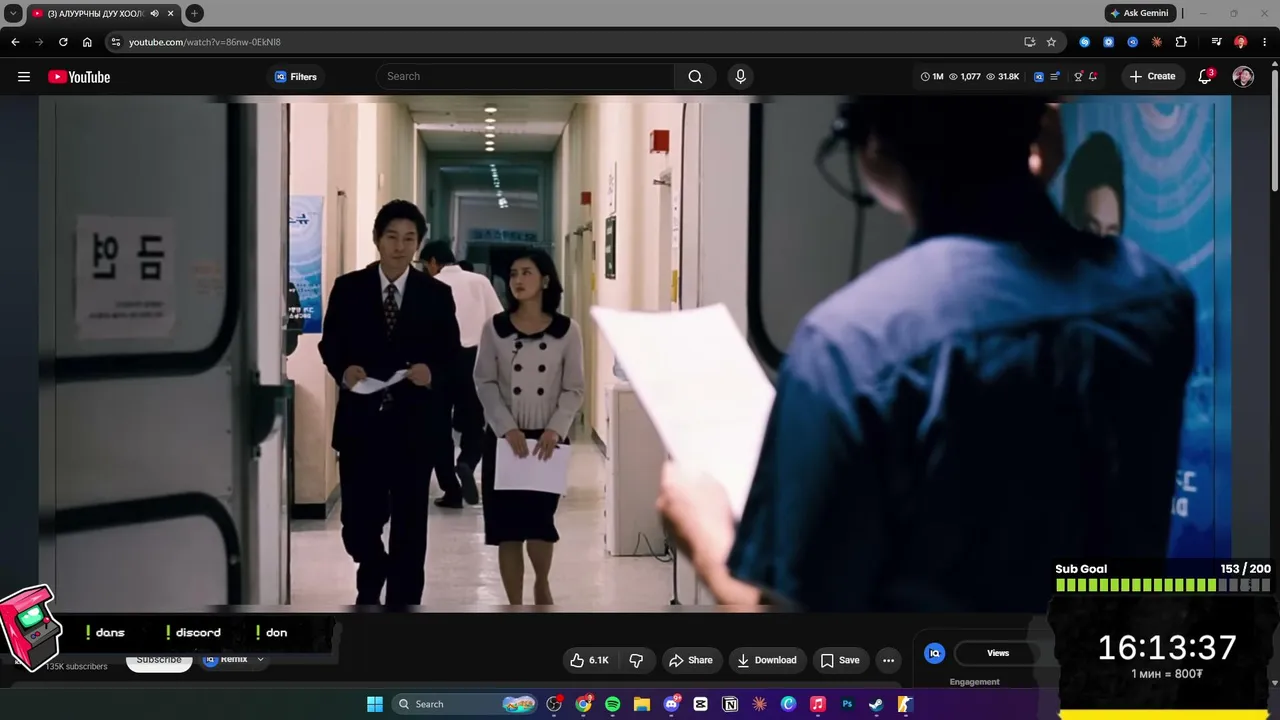Open YouTube notifications bell
Viewport: 1280px width, 720px height.
(x=1205, y=77)
